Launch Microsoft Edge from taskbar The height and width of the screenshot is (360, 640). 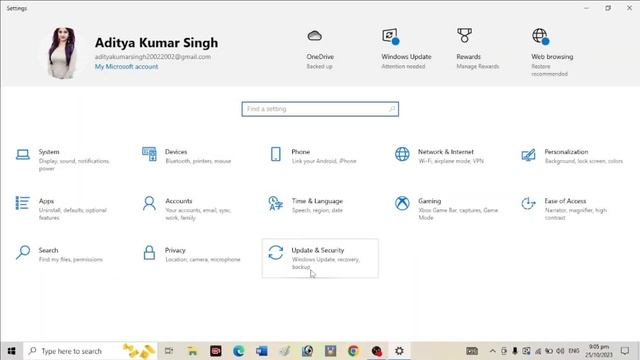[x=238, y=351]
